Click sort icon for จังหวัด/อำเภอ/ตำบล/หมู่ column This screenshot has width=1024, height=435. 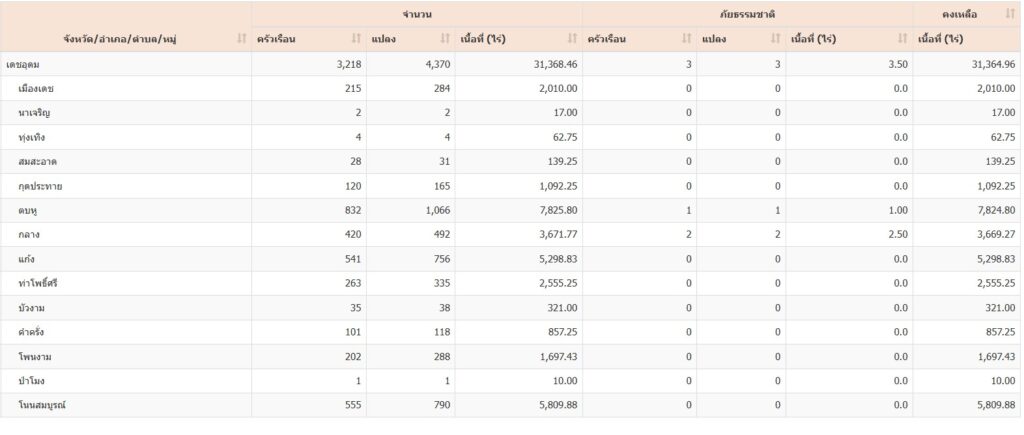(241, 39)
